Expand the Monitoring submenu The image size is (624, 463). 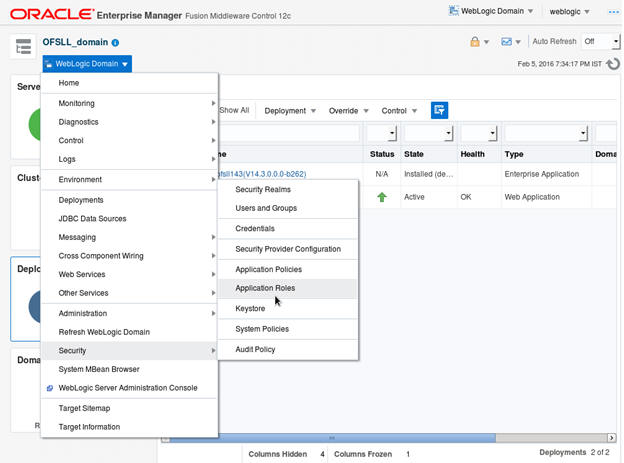point(129,104)
